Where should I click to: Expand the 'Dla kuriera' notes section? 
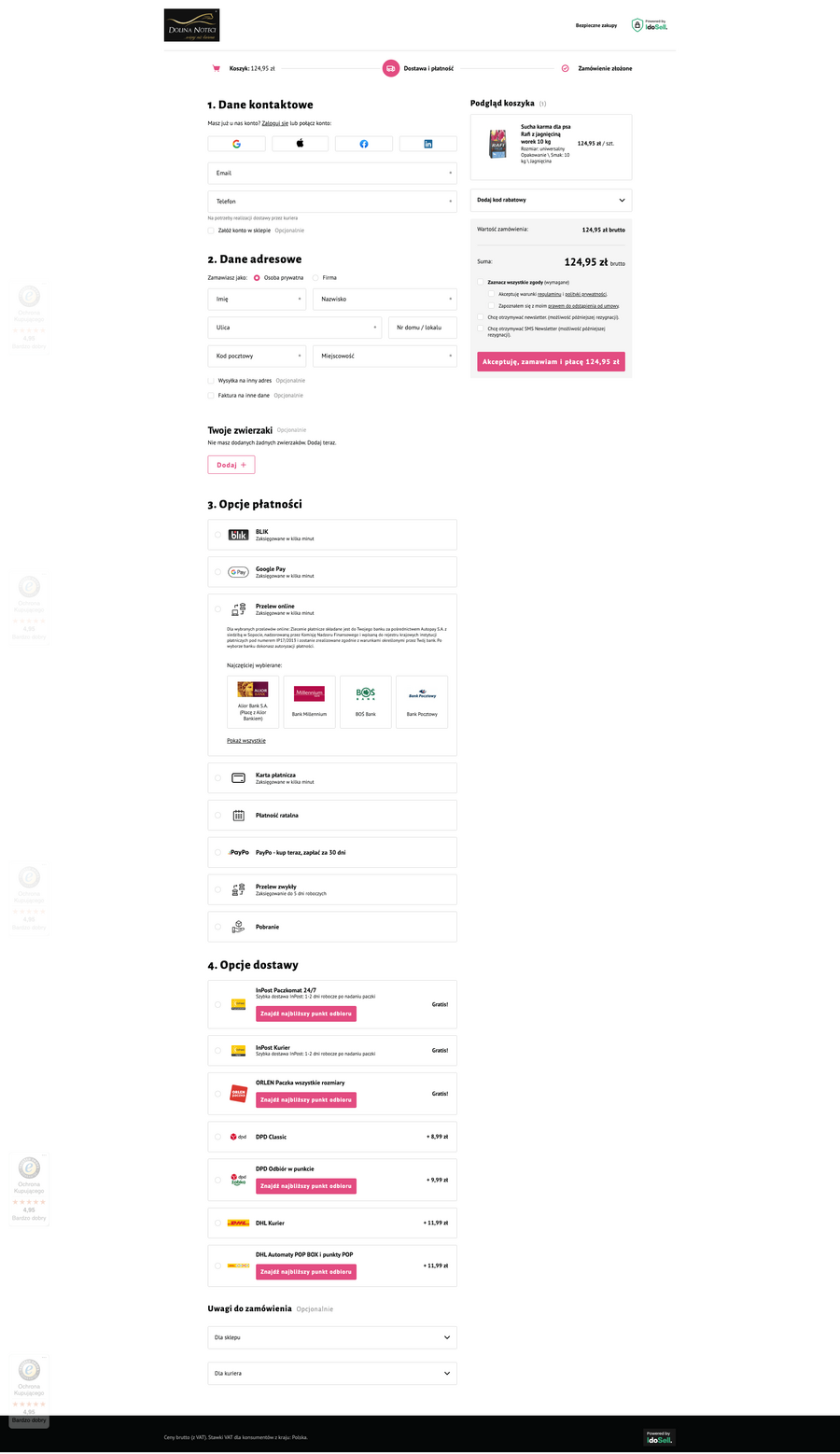coord(332,1373)
